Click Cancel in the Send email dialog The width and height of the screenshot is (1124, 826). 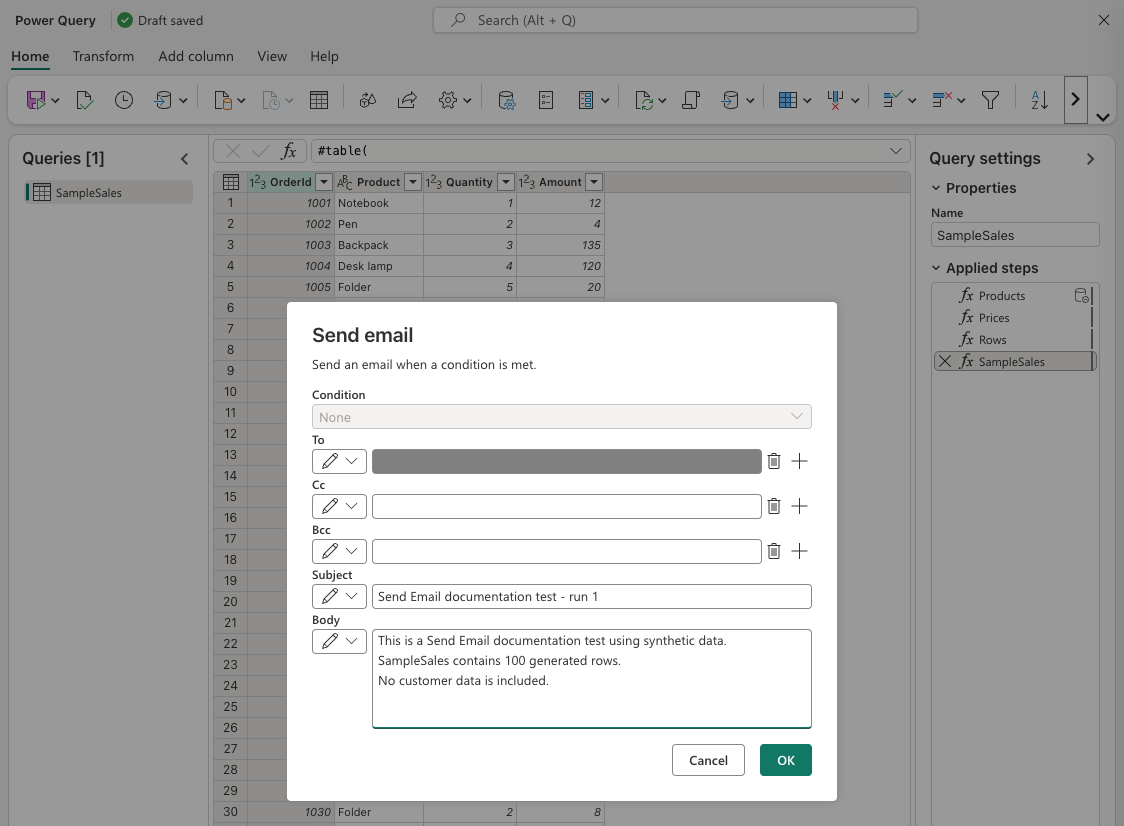(x=708, y=760)
